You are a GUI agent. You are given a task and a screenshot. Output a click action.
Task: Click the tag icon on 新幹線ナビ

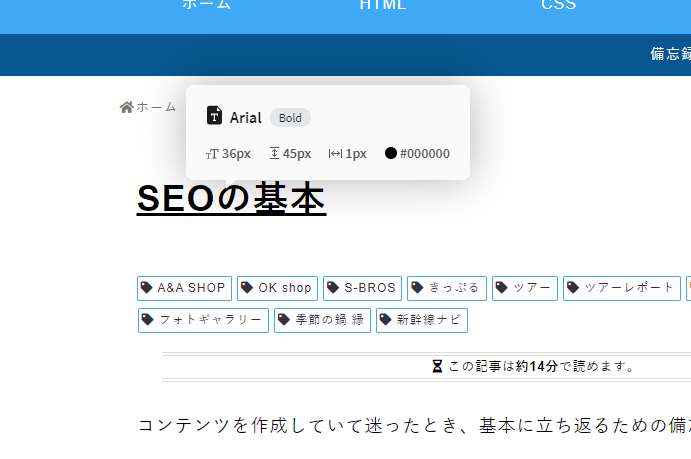[386, 320]
